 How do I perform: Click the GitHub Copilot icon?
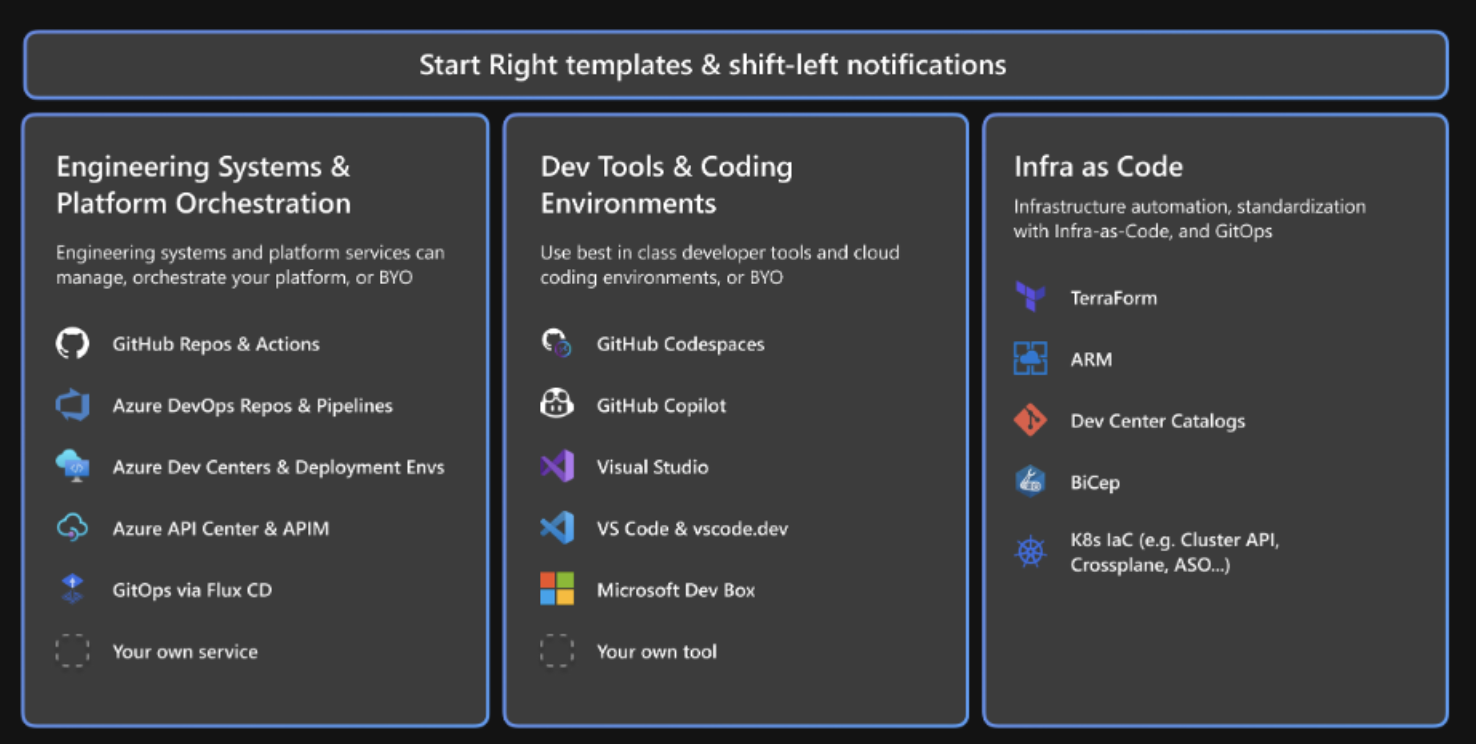557,405
